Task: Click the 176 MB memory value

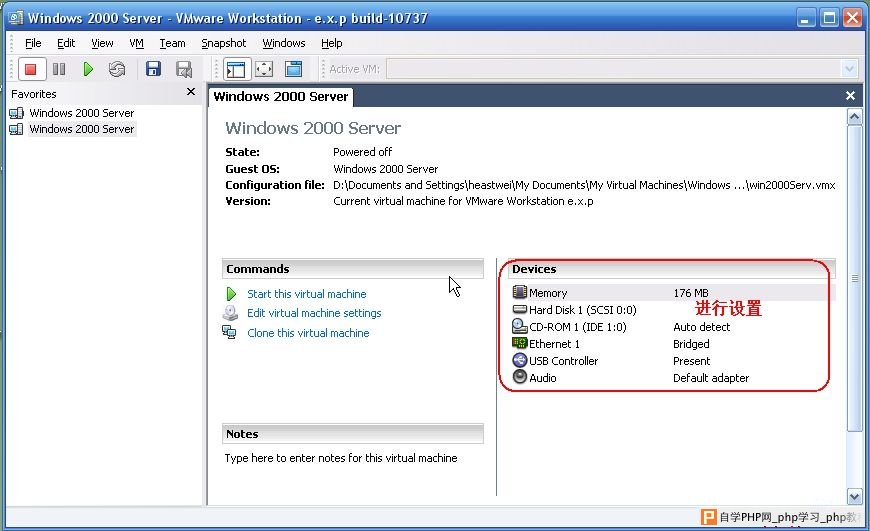Action: click(x=691, y=293)
